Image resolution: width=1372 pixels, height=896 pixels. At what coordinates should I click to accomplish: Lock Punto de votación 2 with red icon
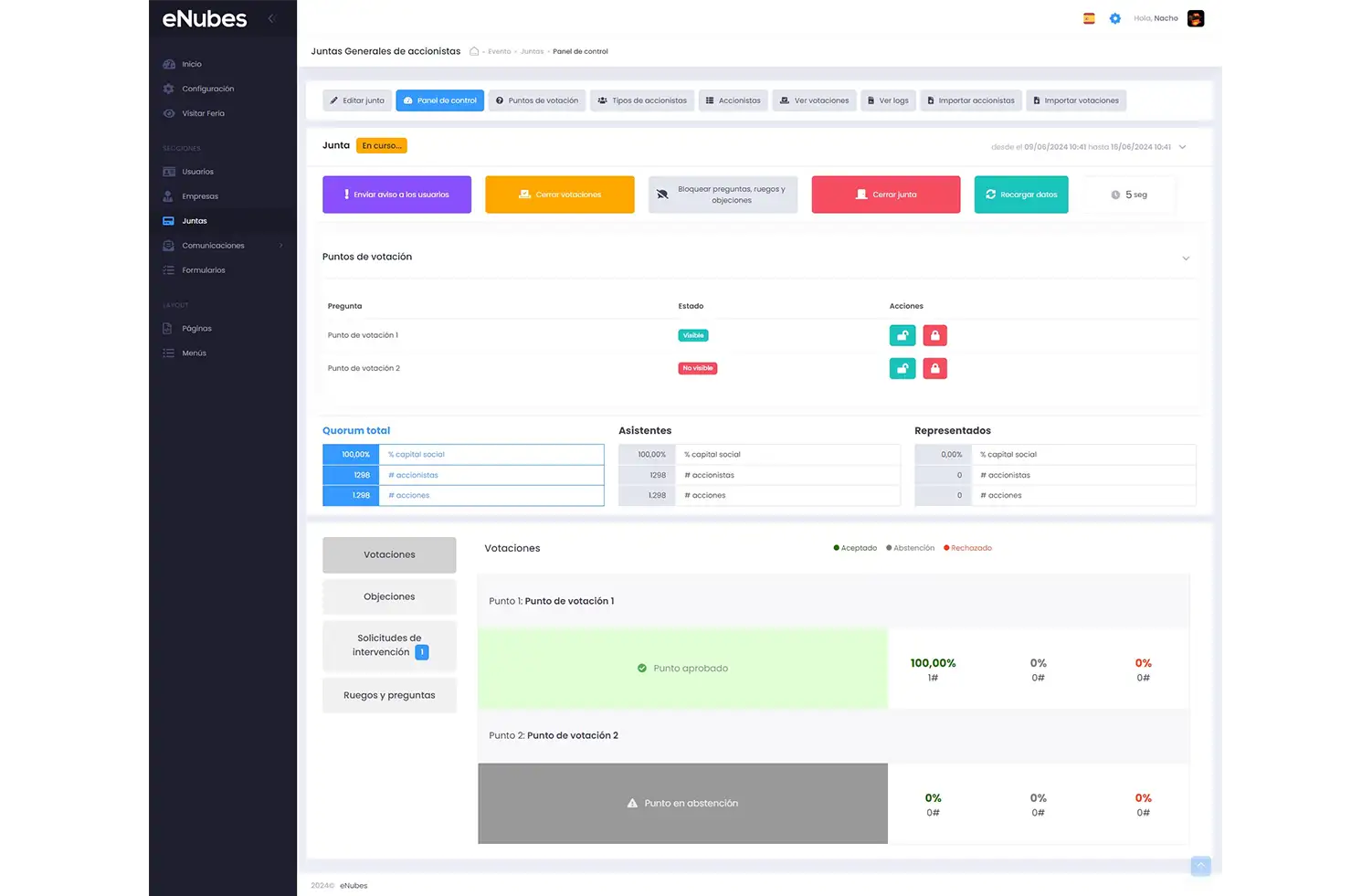[x=934, y=369]
